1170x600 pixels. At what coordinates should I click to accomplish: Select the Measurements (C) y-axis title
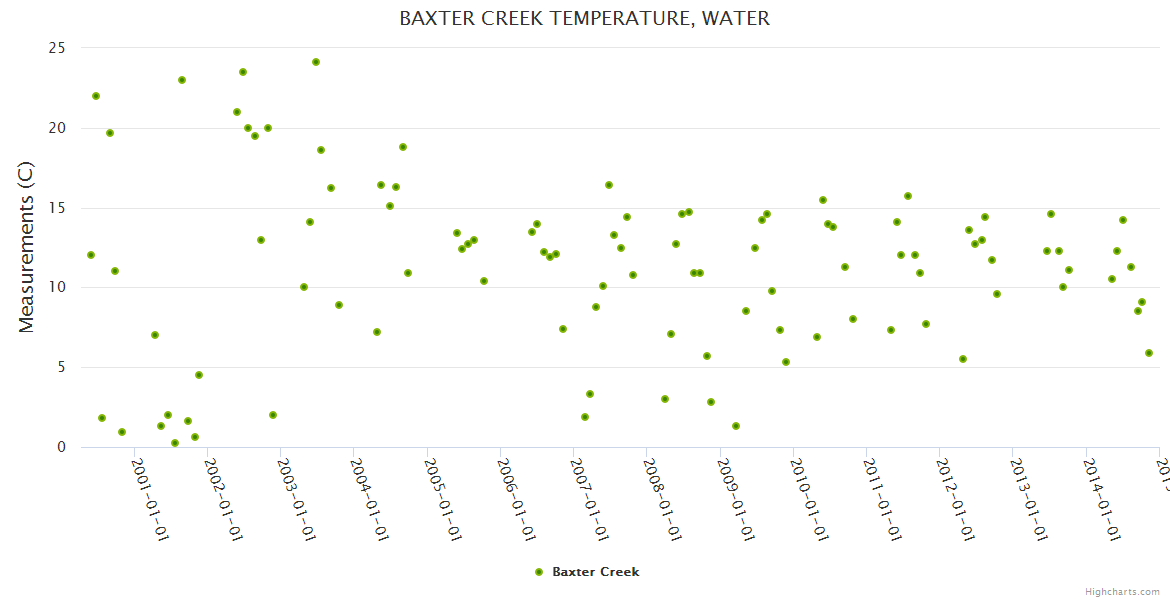(27, 249)
